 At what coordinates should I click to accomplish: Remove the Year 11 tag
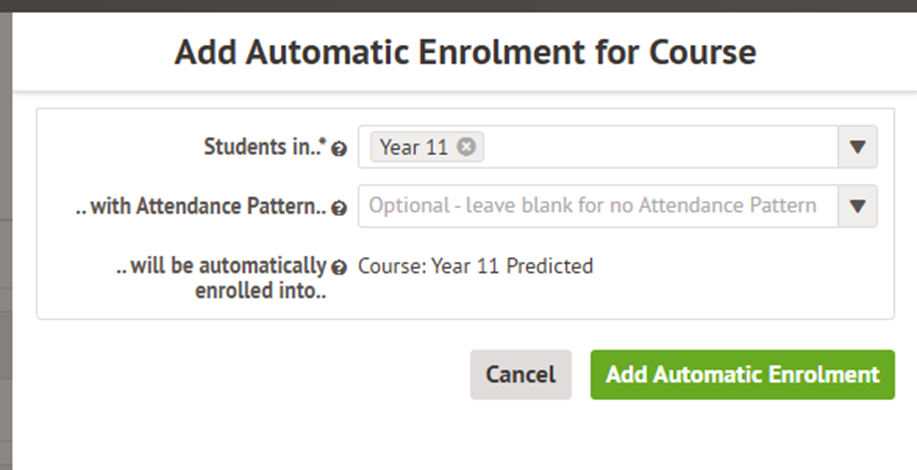point(466,146)
